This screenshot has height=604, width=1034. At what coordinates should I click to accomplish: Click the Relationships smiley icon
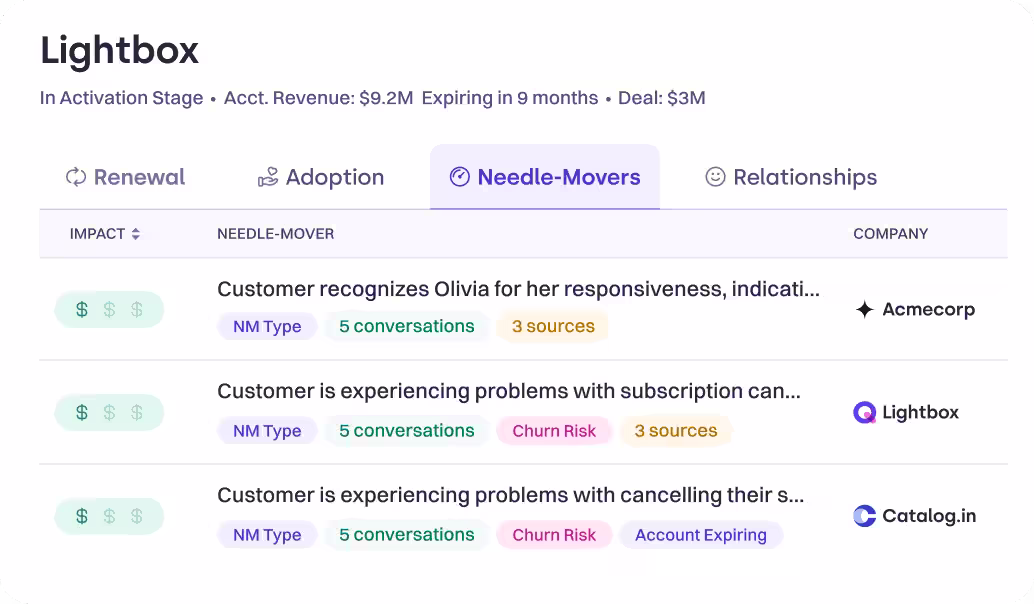[715, 177]
